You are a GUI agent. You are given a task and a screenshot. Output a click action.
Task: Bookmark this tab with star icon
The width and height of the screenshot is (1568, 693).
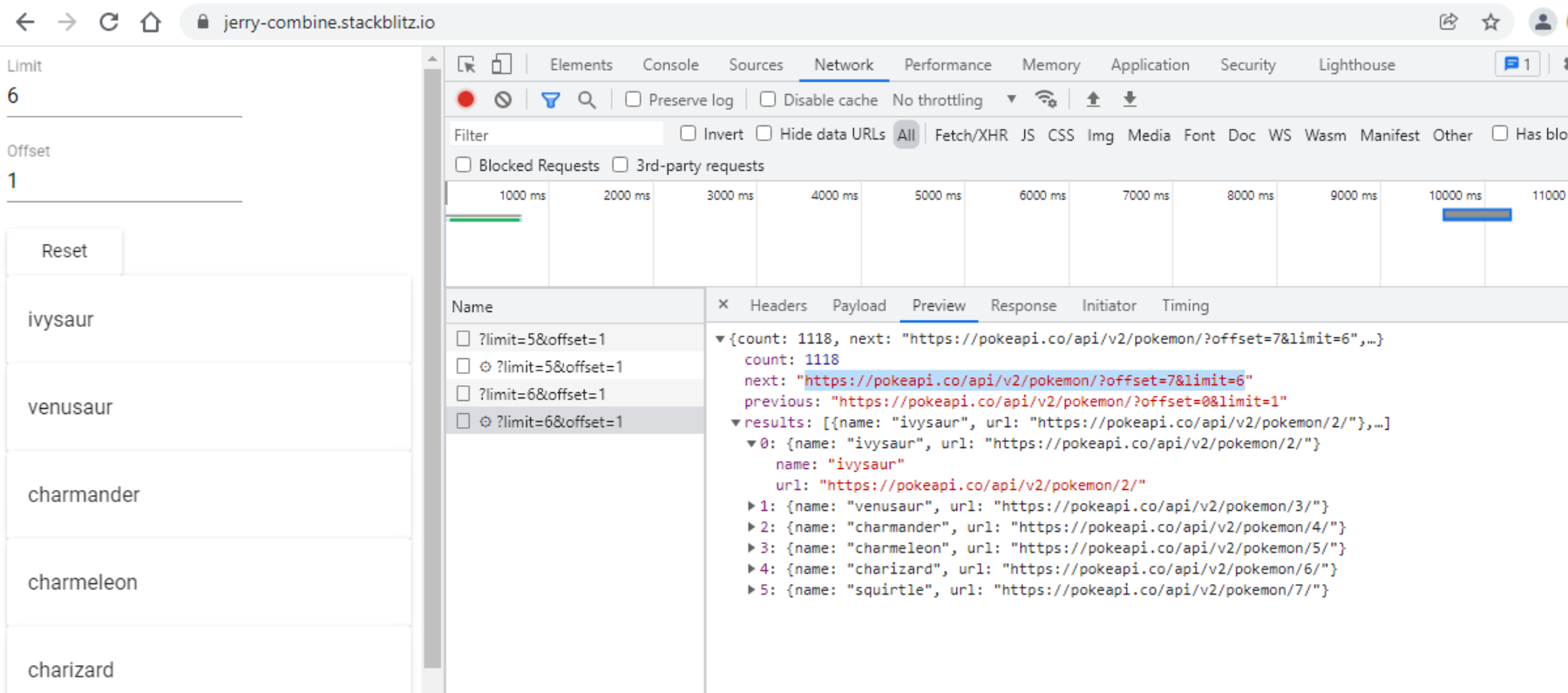[1490, 22]
